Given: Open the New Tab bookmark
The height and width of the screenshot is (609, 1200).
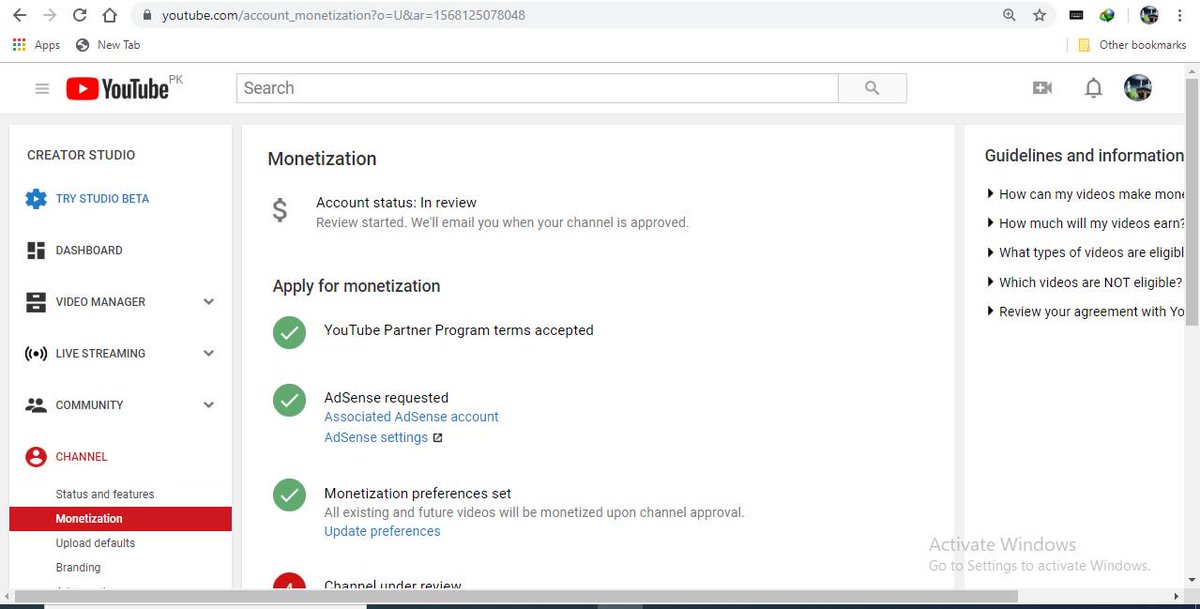Looking at the screenshot, I should tap(108, 45).
